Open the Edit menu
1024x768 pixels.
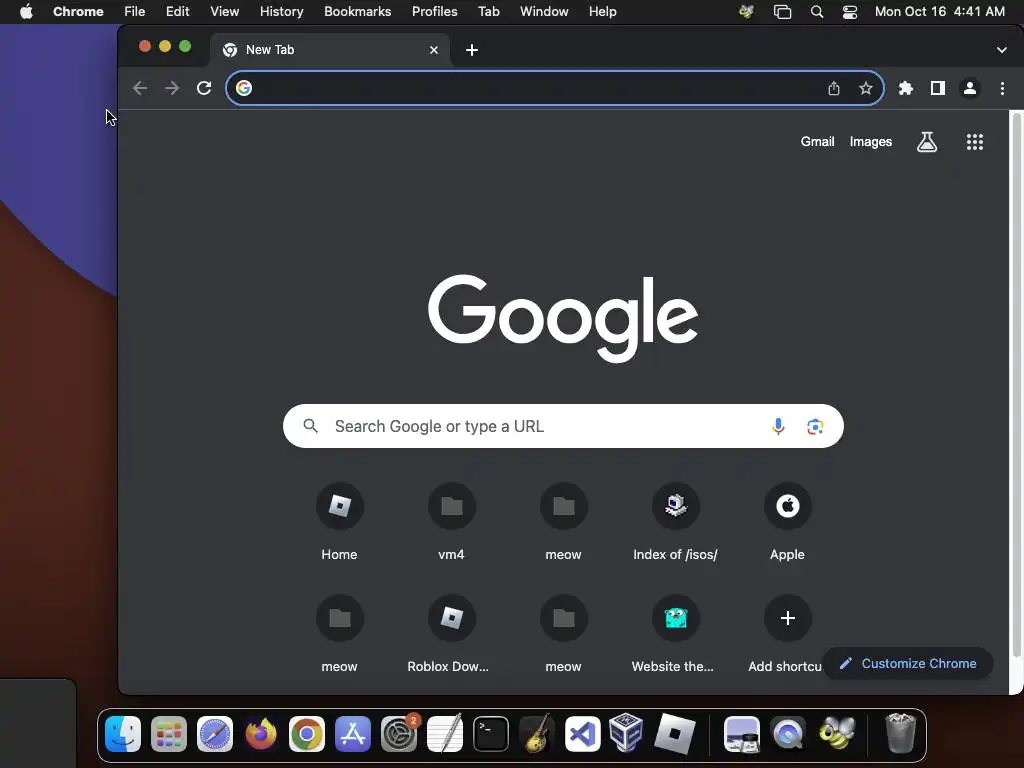coord(178,12)
